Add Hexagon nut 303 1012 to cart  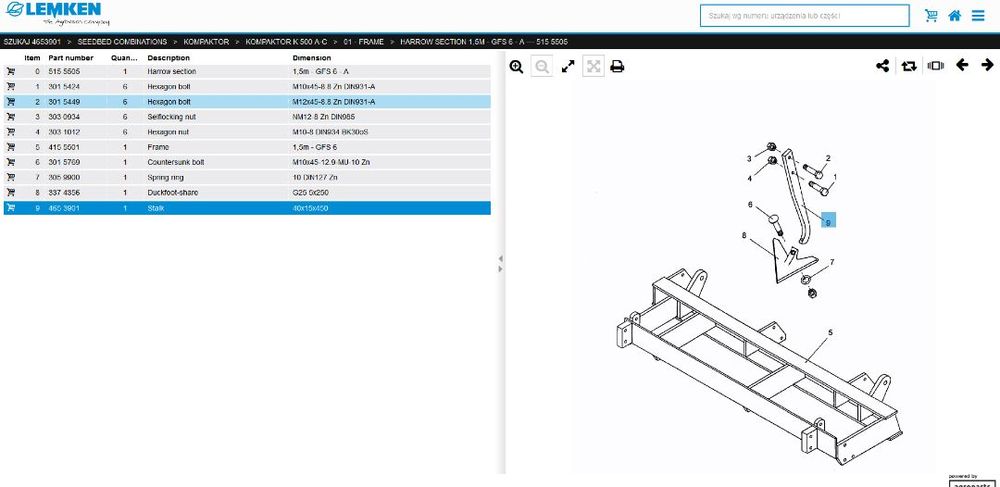[x=11, y=132]
